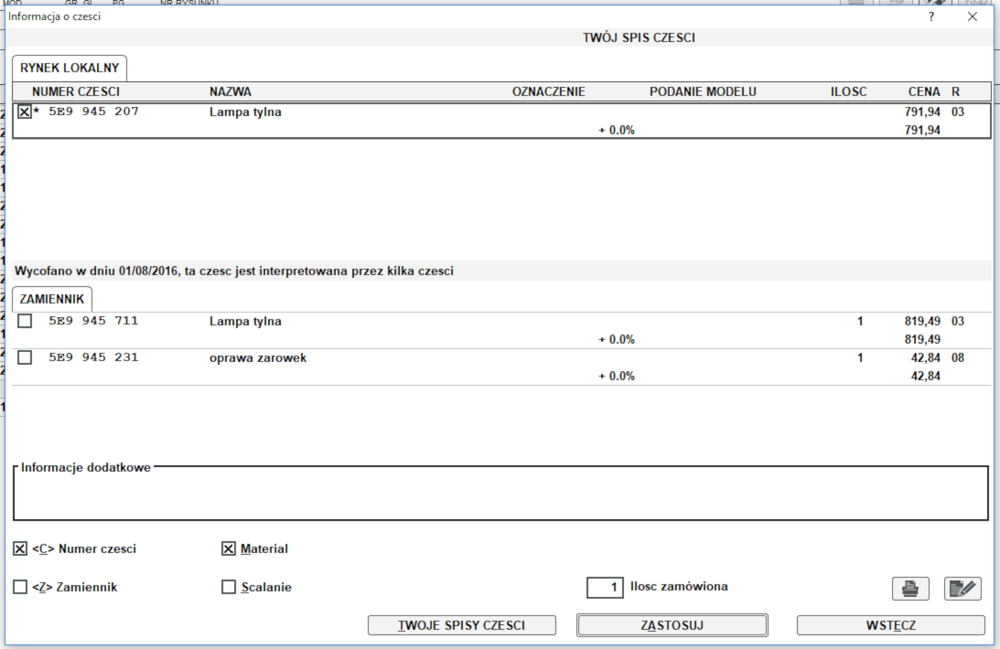Click the CENA column header

(x=923, y=91)
